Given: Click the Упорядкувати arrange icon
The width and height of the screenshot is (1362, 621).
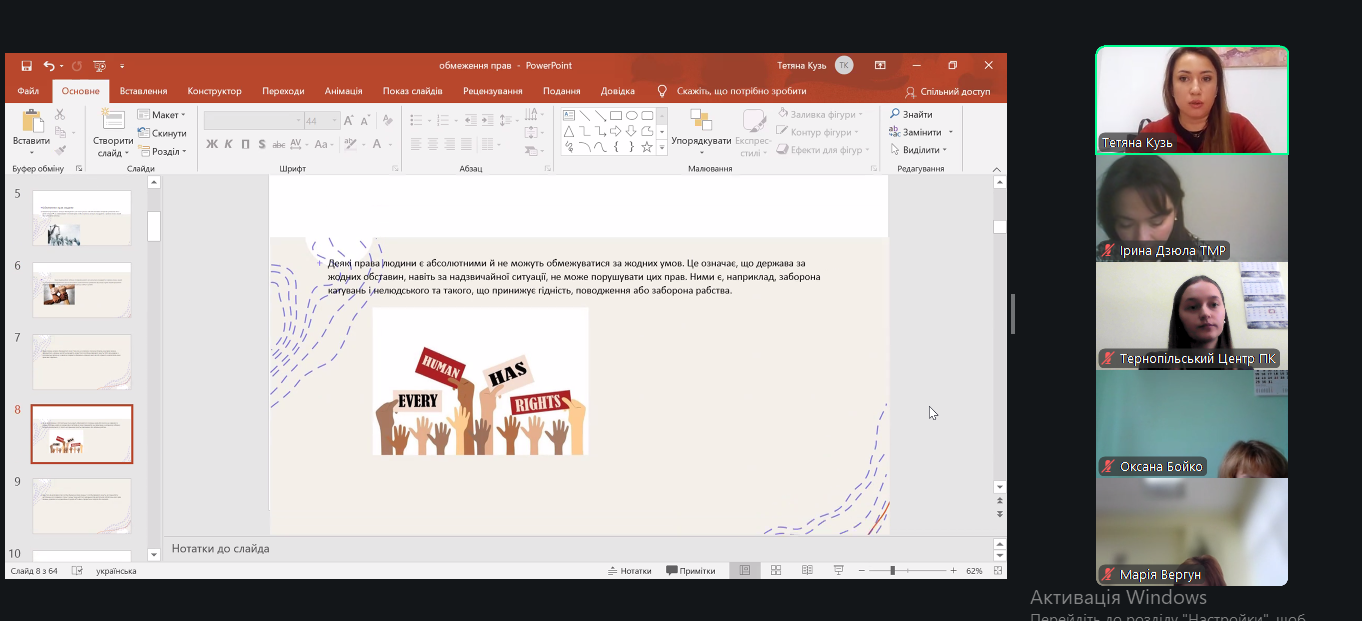Looking at the screenshot, I should tap(701, 122).
